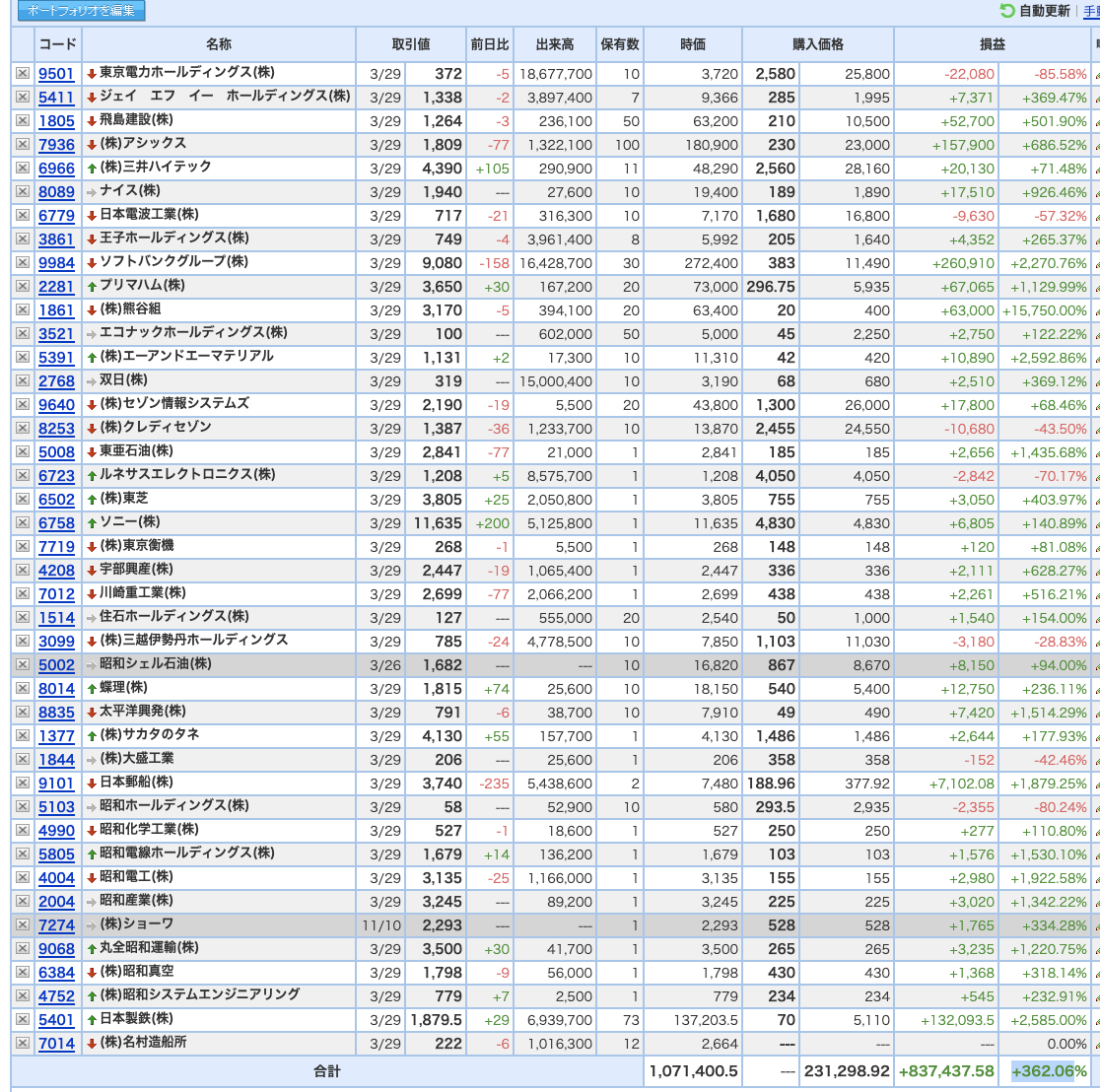Click the 2004 昭和産業 code link
The image size is (1100, 1092).
point(56,902)
